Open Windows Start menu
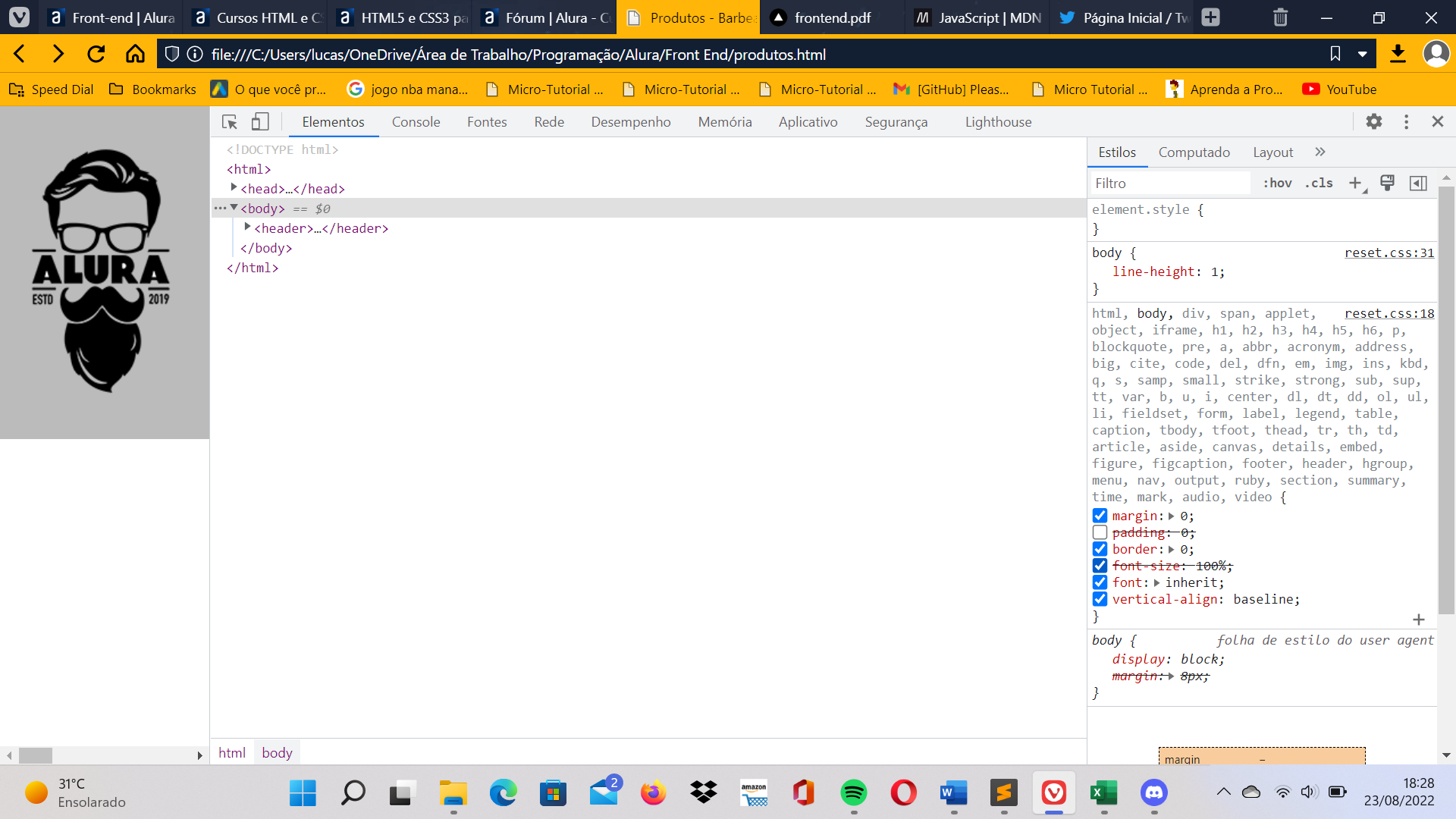 303,793
